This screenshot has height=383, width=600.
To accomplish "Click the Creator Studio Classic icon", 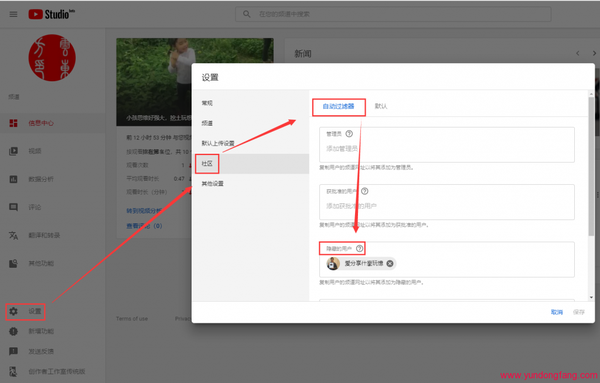I will point(13,371).
